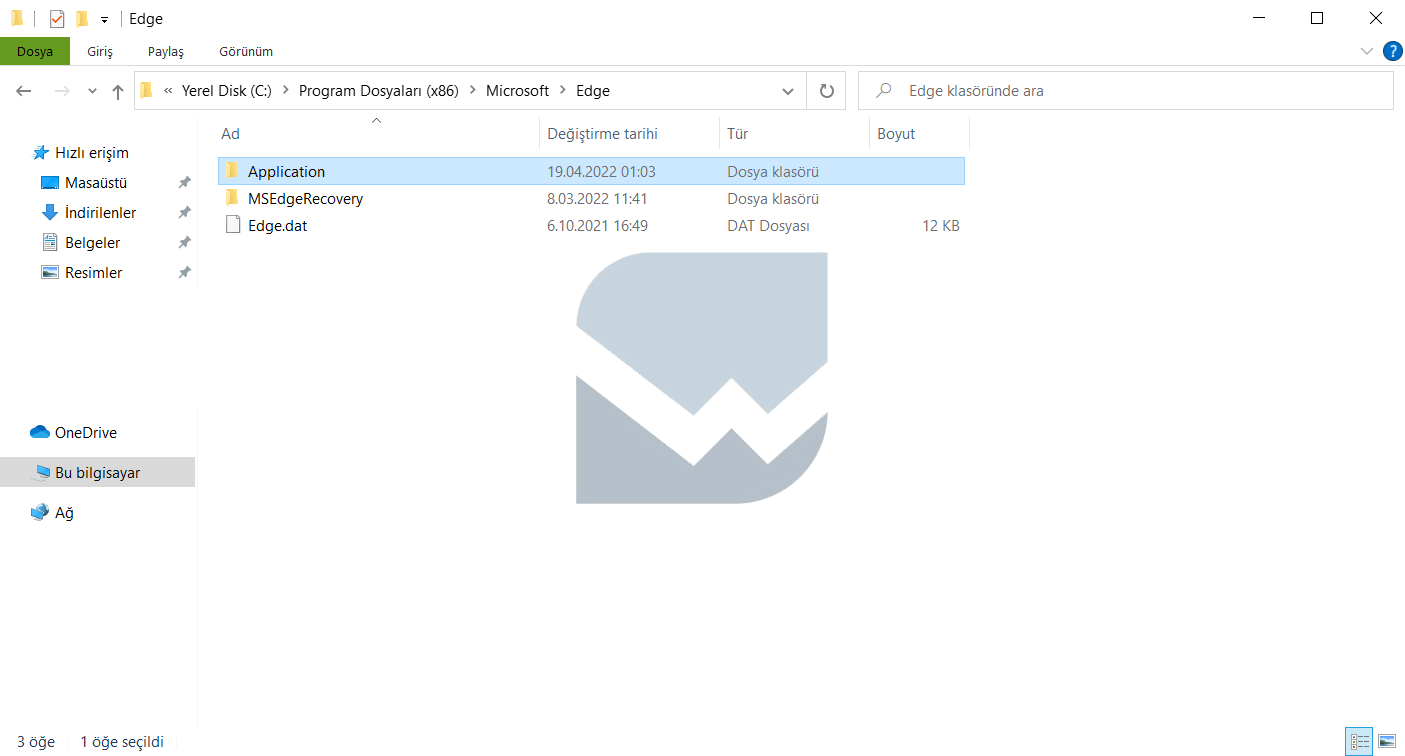Open the Dosya menu

tap(35, 51)
